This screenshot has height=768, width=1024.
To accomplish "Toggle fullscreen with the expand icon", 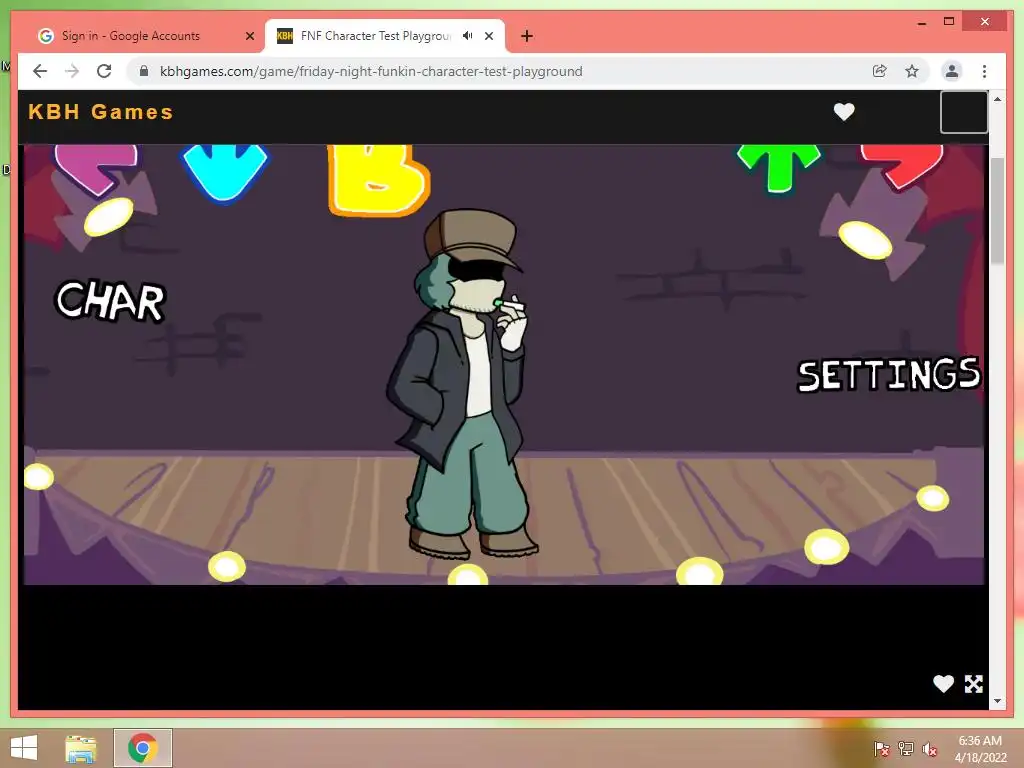I will [973, 684].
